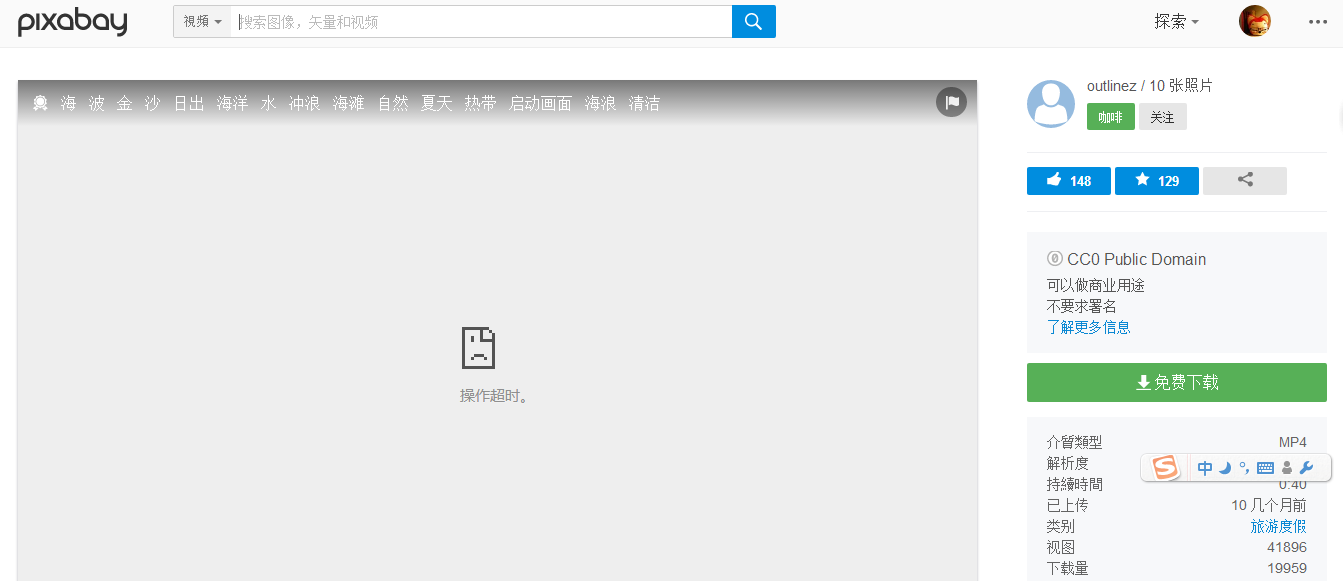Open the Sogou IME wrench settings icon
This screenshot has width=1343, height=581.
(x=1306, y=467)
